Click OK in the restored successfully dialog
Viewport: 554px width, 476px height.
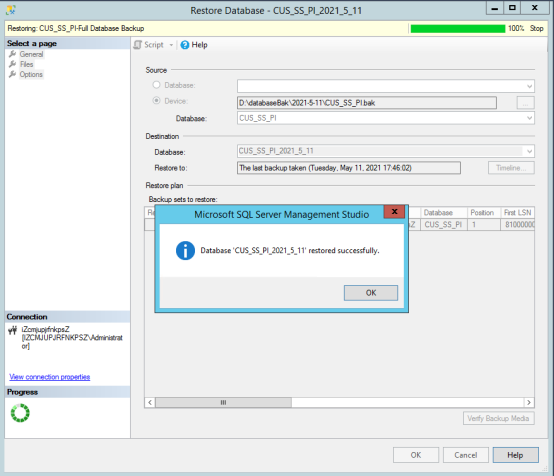[371, 293]
